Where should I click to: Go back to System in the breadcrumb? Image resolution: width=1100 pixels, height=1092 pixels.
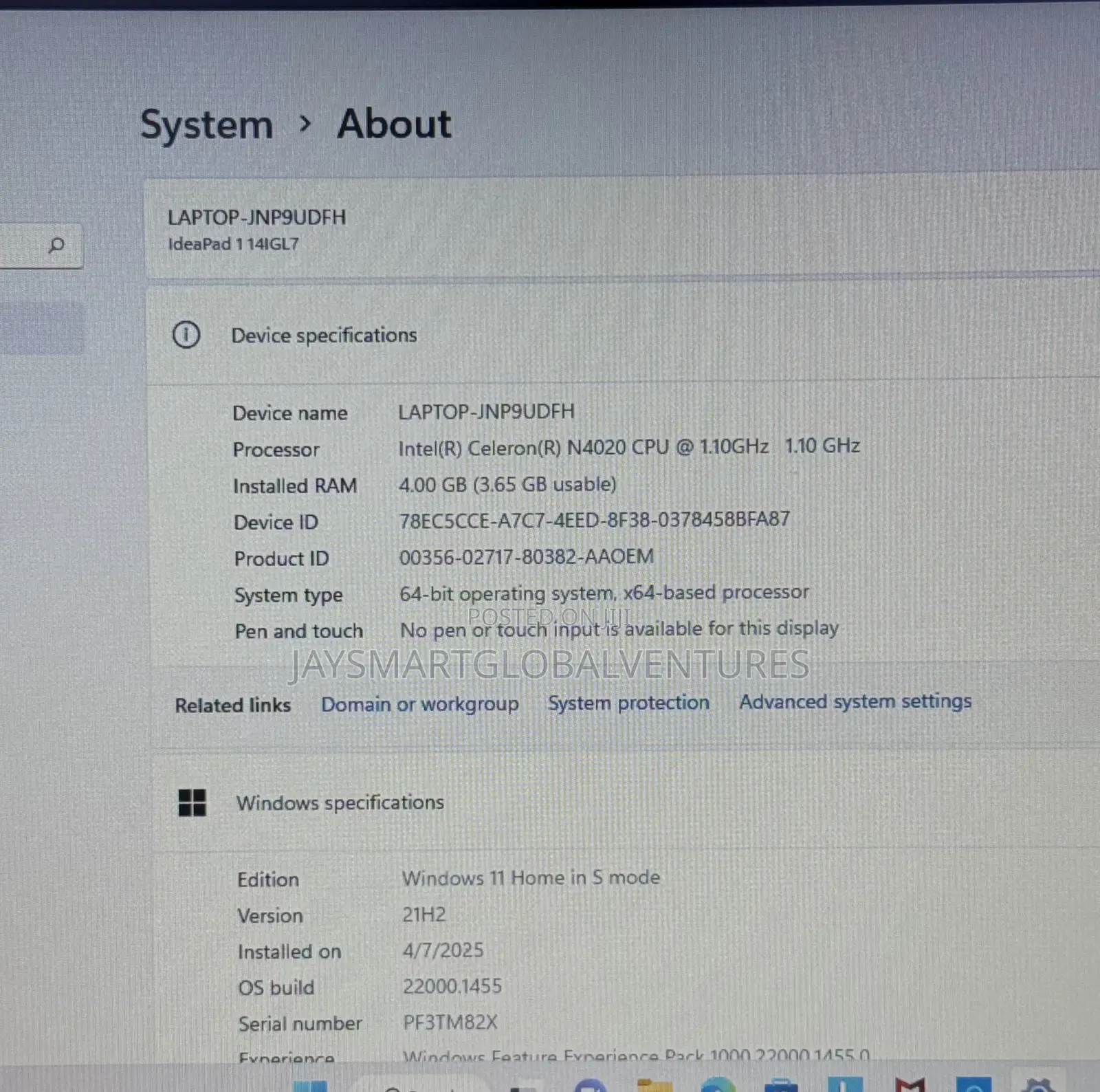pos(207,125)
